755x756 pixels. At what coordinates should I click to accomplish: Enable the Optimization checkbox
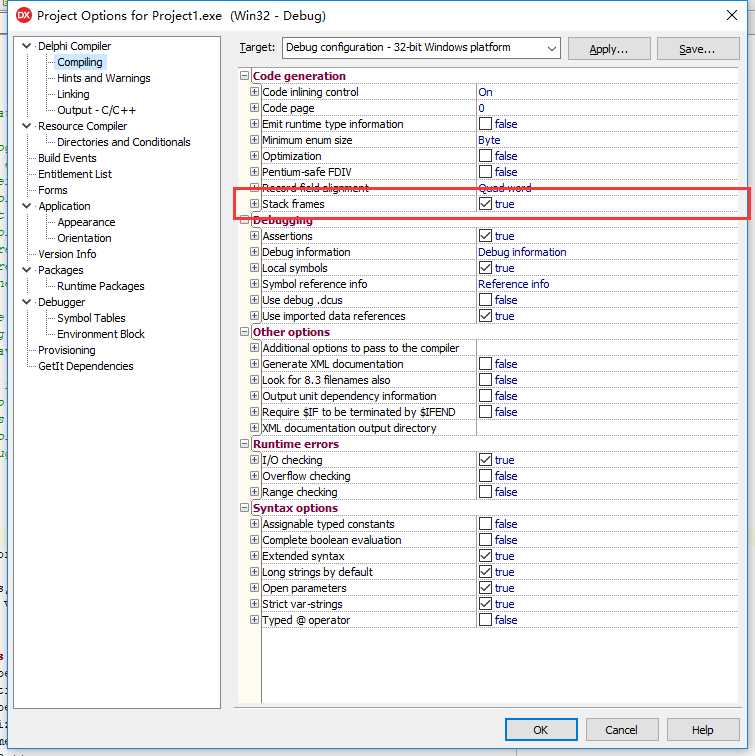click(485, 156)
